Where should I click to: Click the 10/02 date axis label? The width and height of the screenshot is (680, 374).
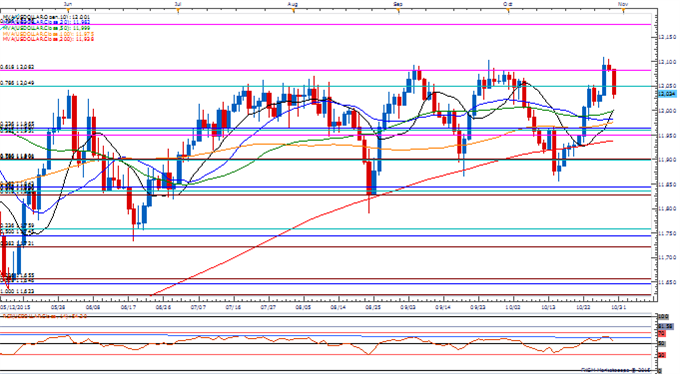[513, 307]
